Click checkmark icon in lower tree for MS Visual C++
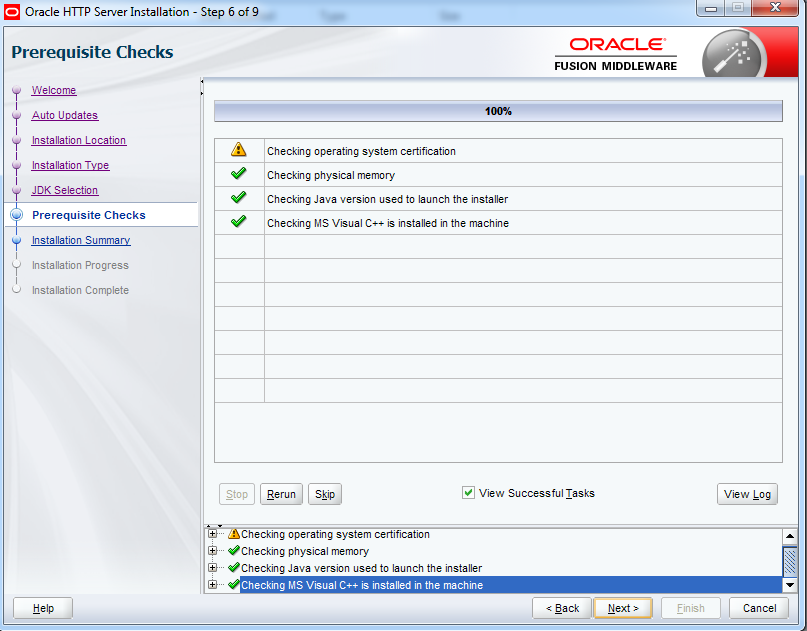807x631 pixels. (234, 585)
